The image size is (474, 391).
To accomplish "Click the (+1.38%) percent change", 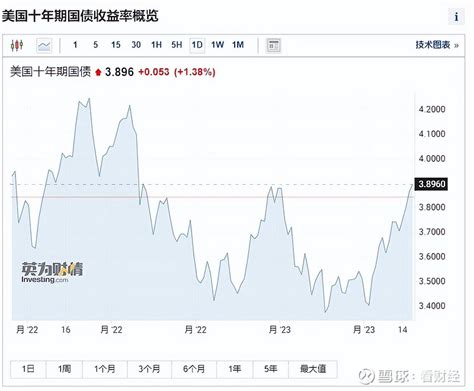I will tap(195, 72).
